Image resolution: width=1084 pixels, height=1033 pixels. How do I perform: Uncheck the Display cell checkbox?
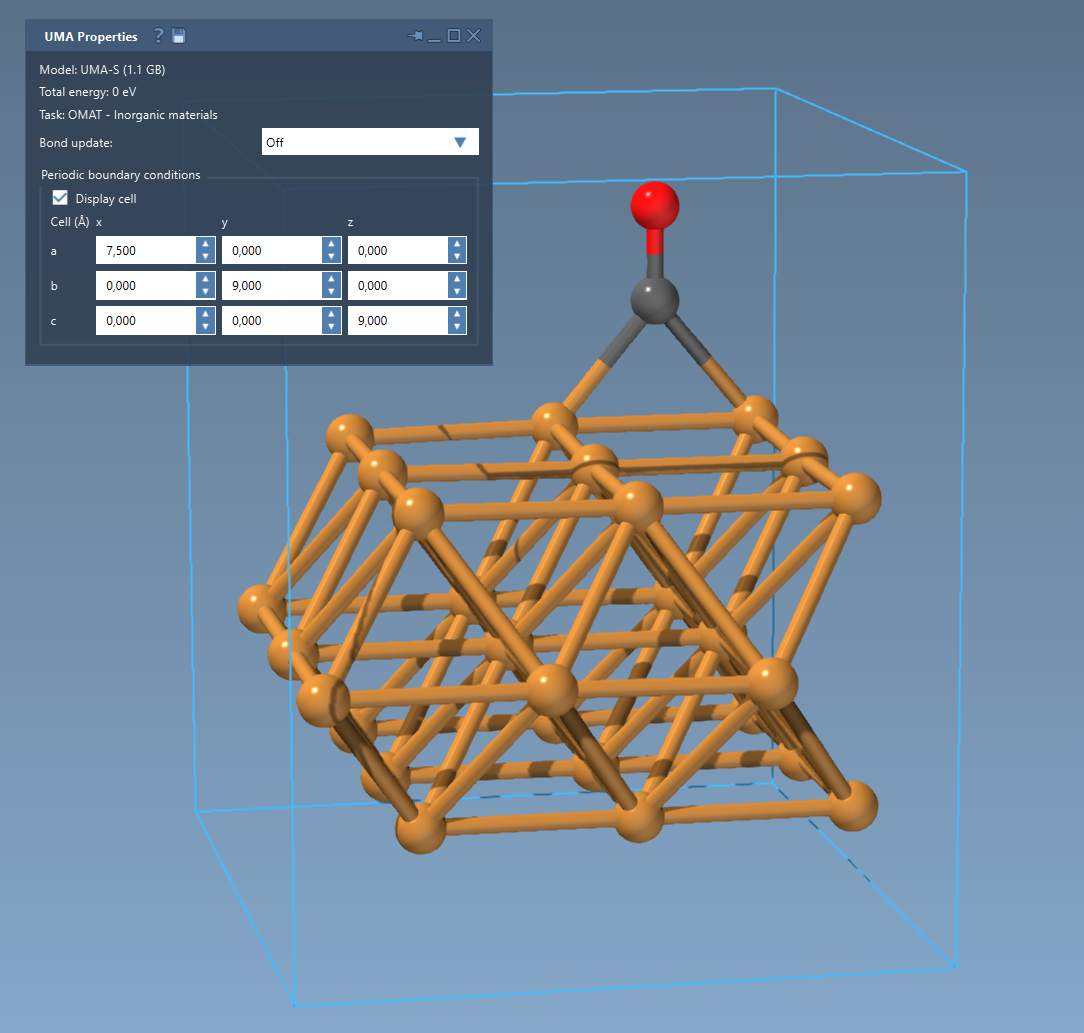[x=60, y=198]
